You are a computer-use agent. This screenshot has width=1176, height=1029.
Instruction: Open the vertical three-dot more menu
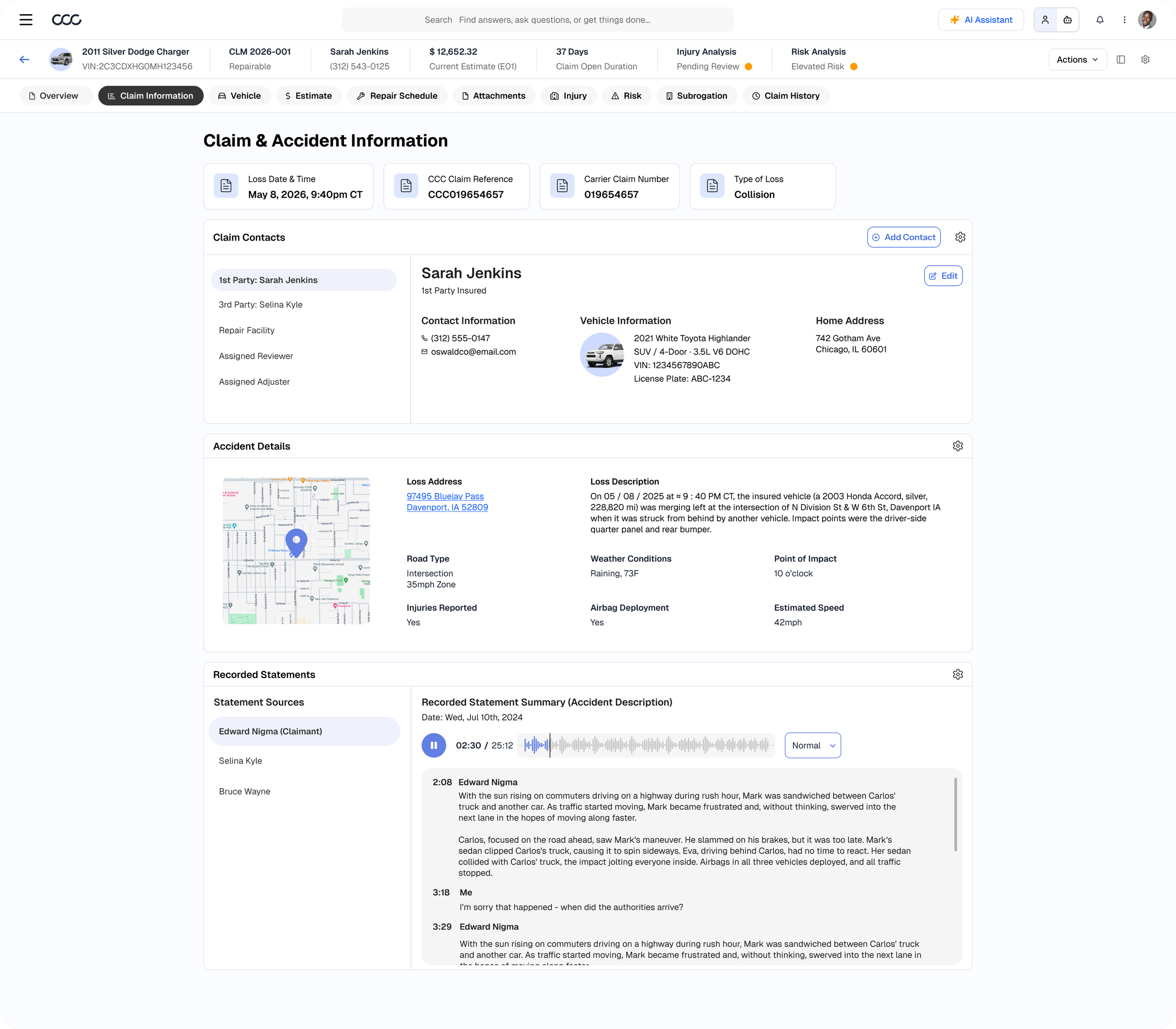(1124, 20)
